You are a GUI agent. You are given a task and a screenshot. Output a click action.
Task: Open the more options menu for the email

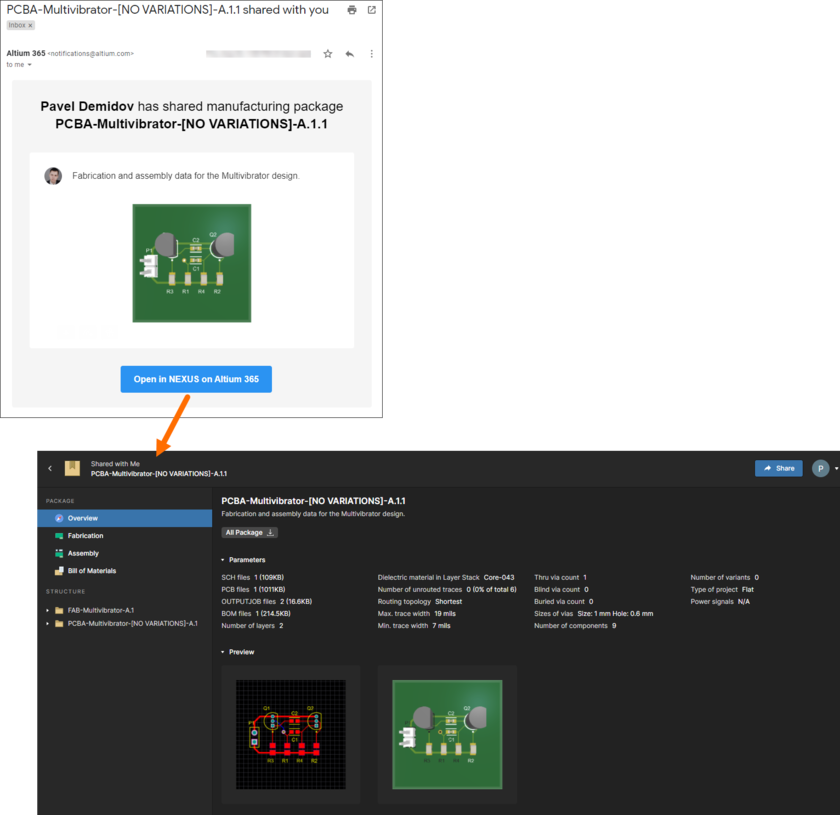(371, 53)
